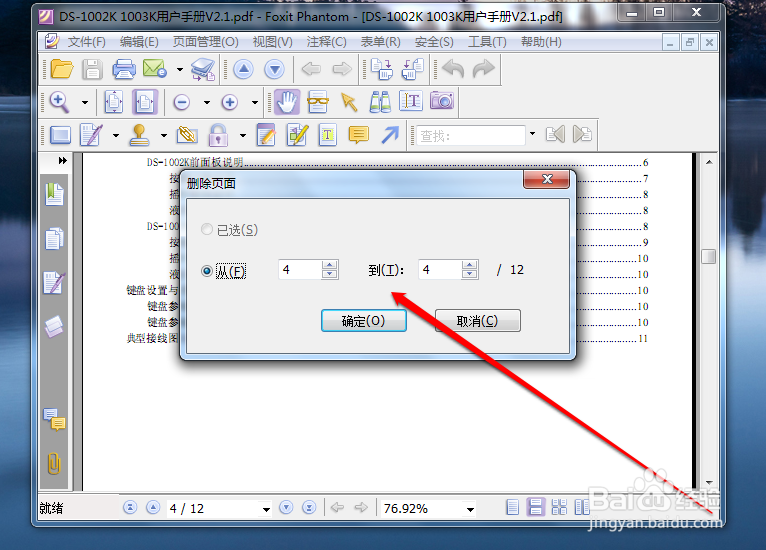Select the sticky note comment icon
766x550 pixels.
click(359, 135)
